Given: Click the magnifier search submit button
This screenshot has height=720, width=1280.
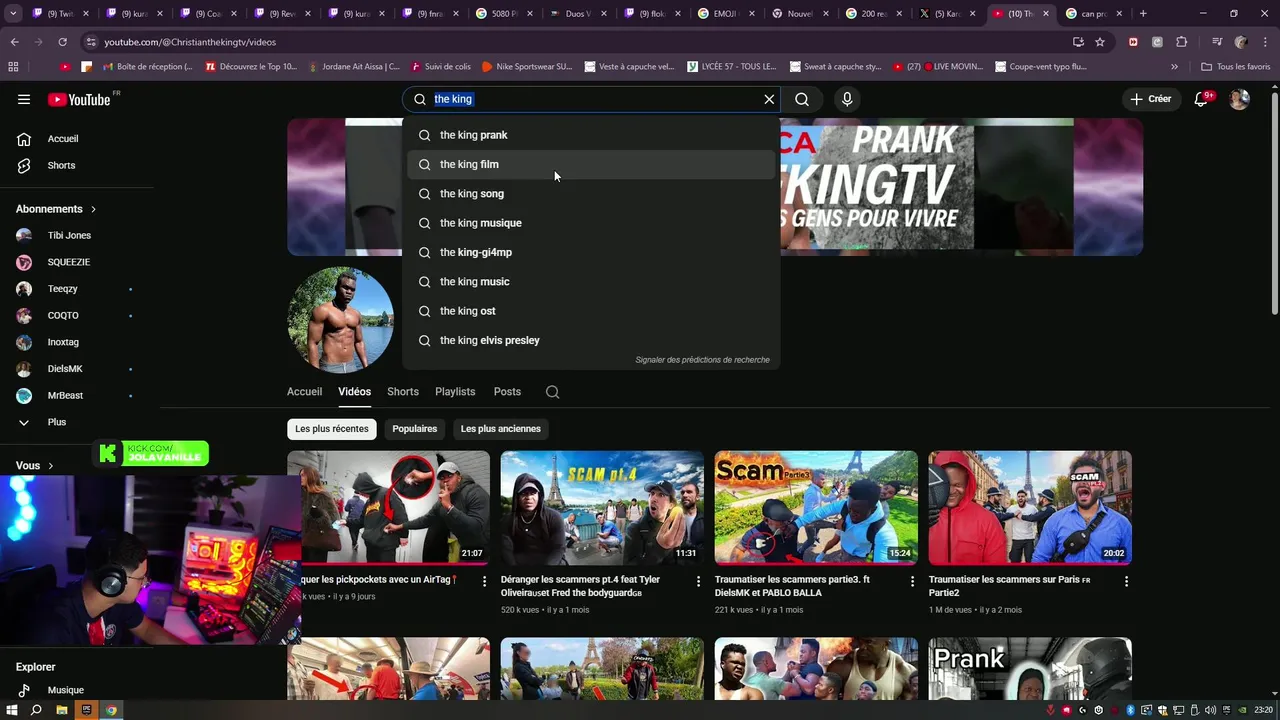Looking at the screenshot, I should (x=802, y=99).
